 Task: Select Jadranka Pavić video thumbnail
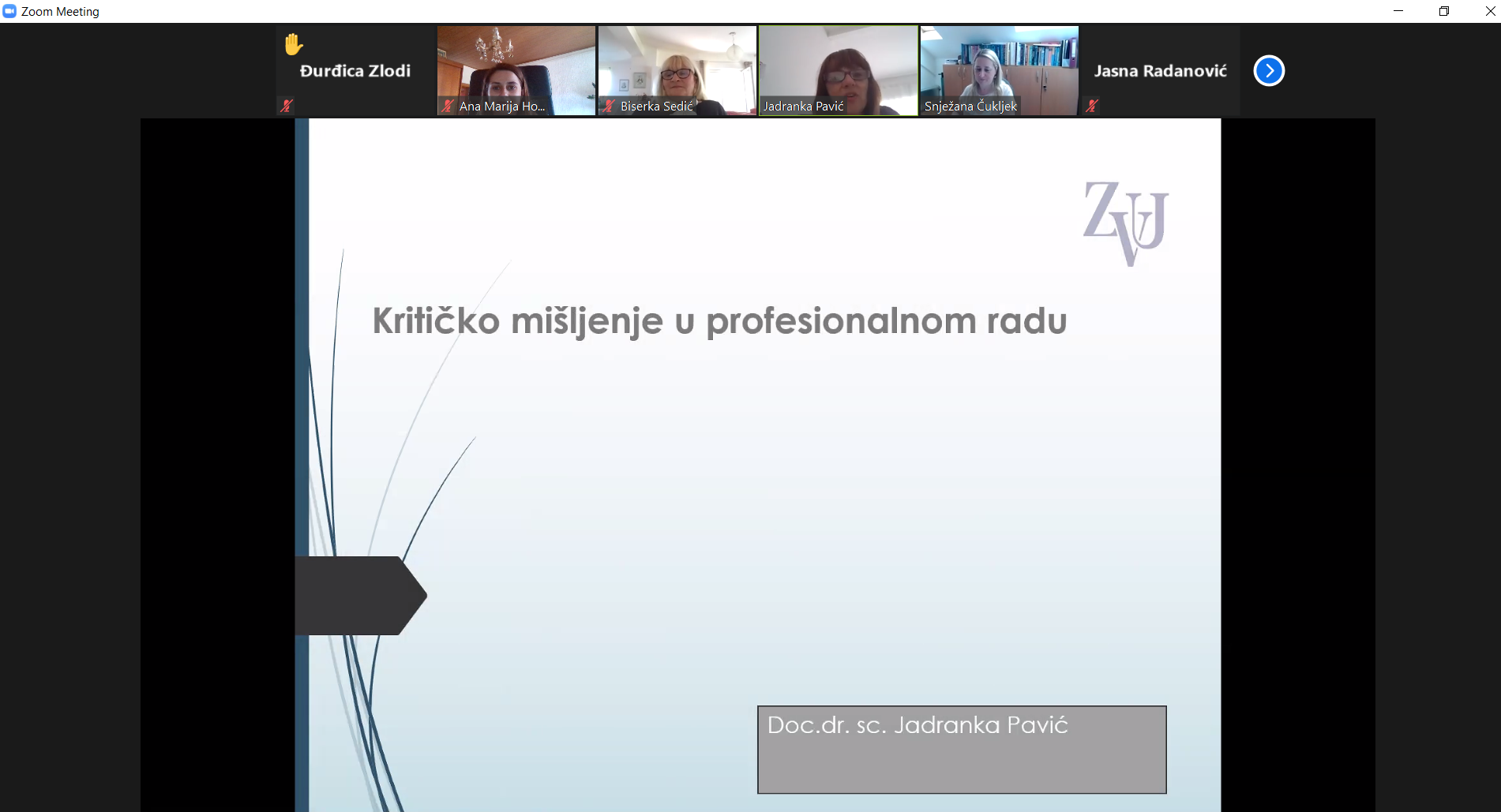click(x=839, y=70)
